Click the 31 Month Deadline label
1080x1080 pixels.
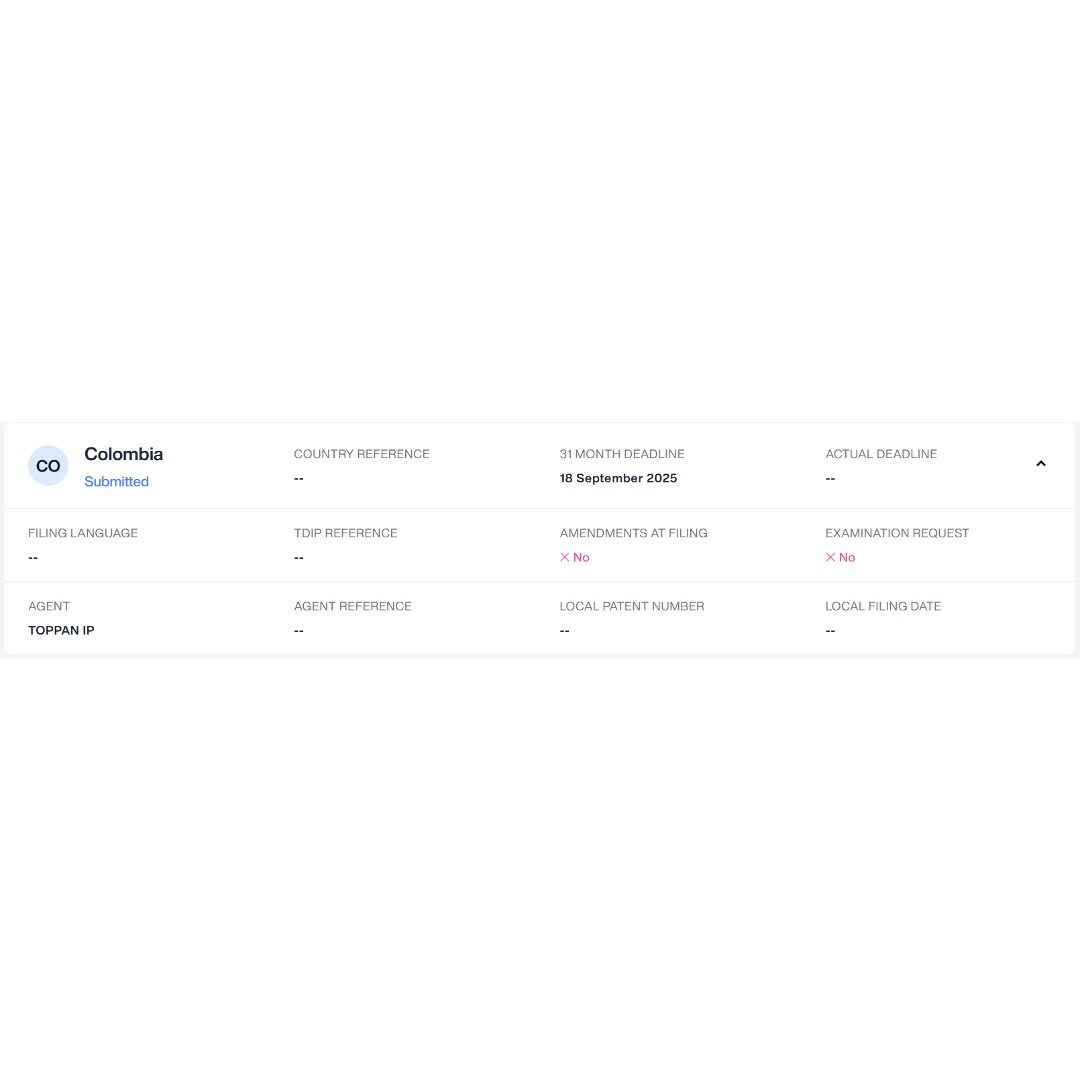click(x=621, y=454)
